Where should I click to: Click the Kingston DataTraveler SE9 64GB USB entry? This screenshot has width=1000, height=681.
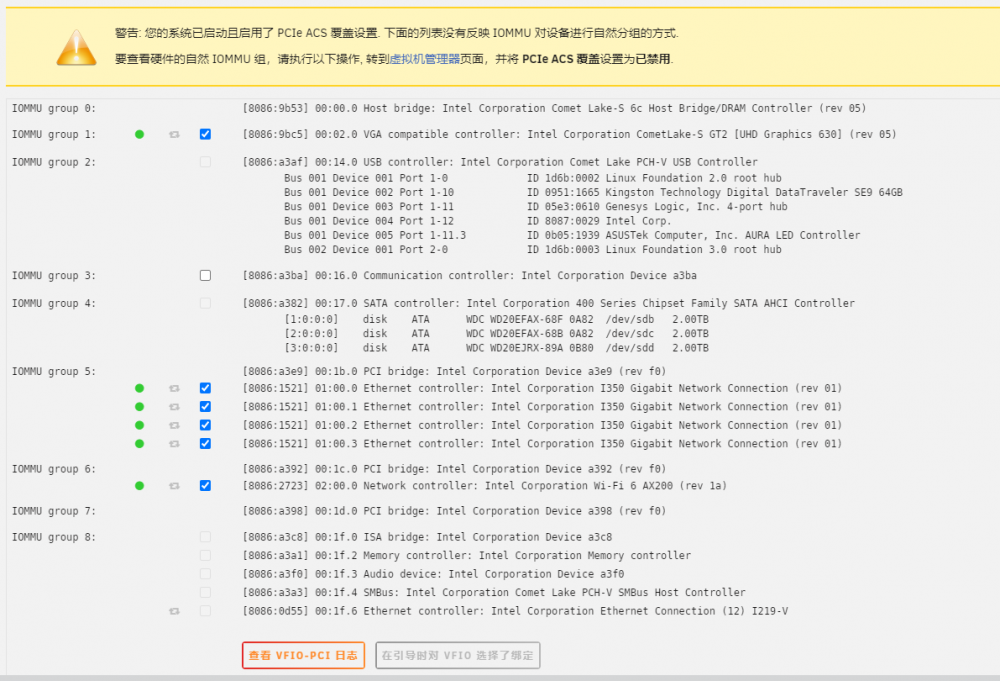tap(593, 193)
